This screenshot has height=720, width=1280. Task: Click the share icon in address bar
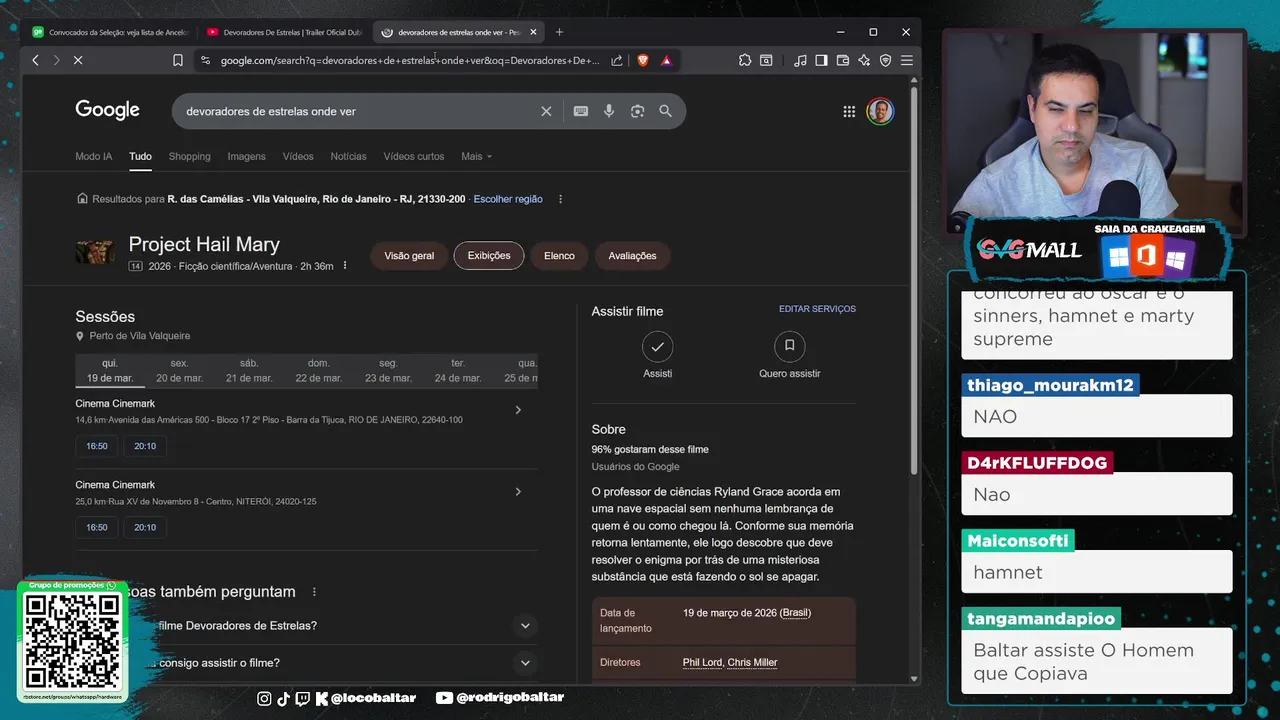(617, 61)
